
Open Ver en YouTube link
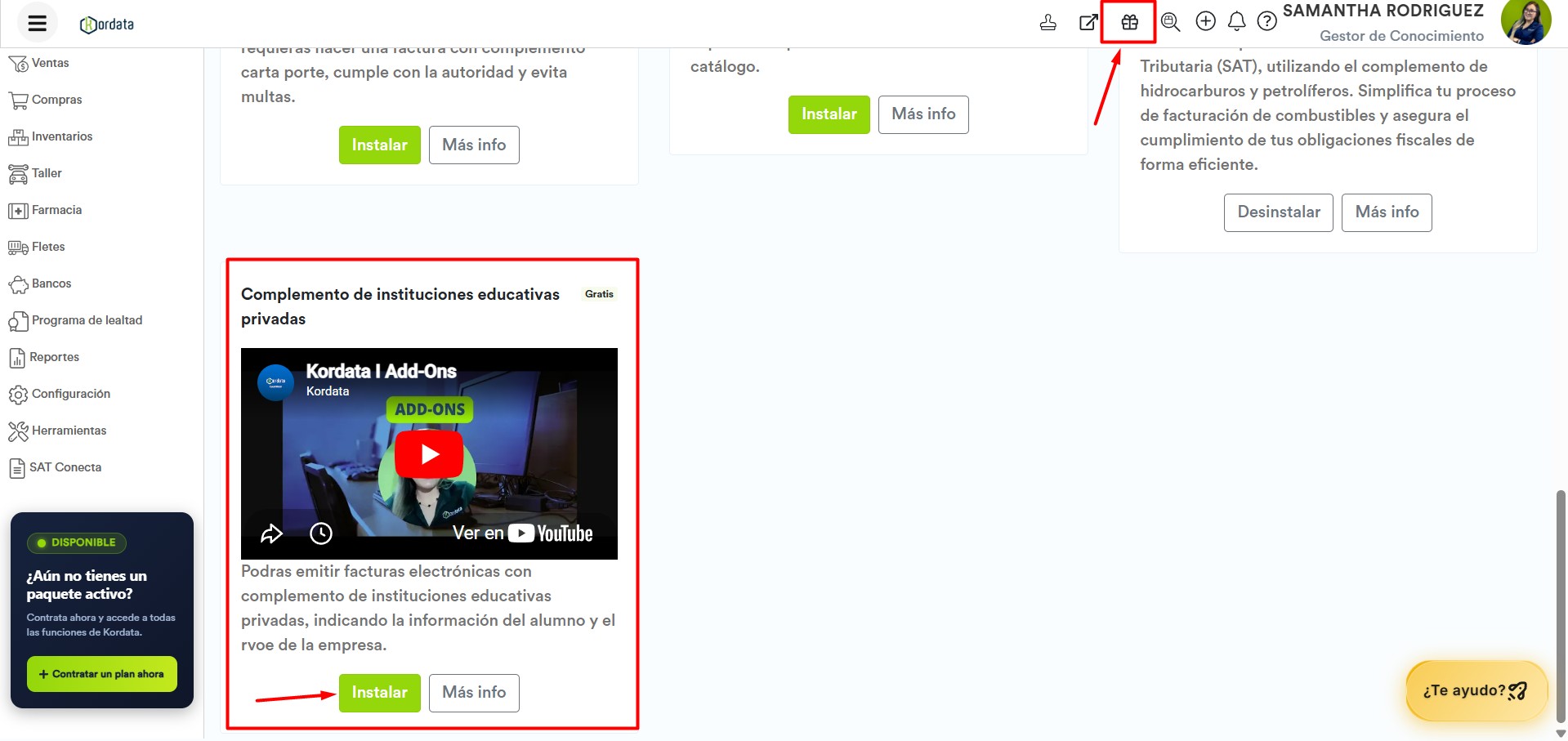(523, 533)
